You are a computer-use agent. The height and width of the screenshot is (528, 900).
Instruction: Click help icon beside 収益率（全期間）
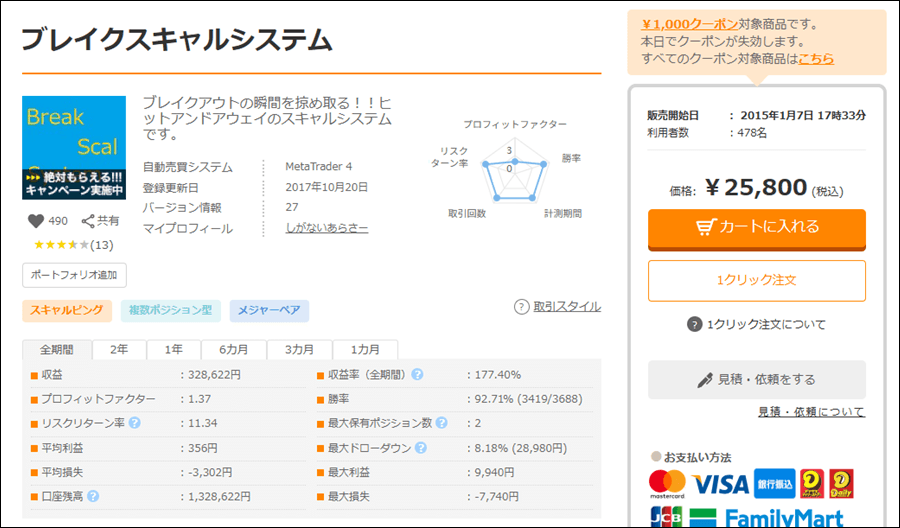[417, 375]
